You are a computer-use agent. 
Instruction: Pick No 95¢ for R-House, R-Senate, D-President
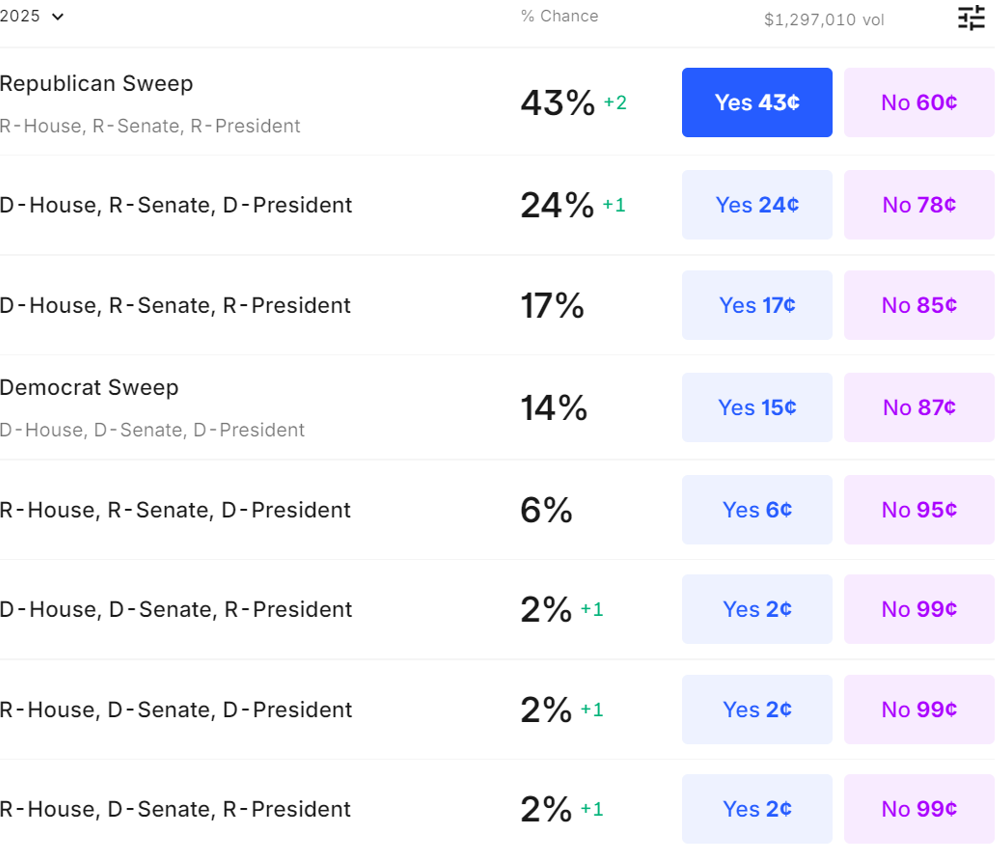[x=919, y=510]
